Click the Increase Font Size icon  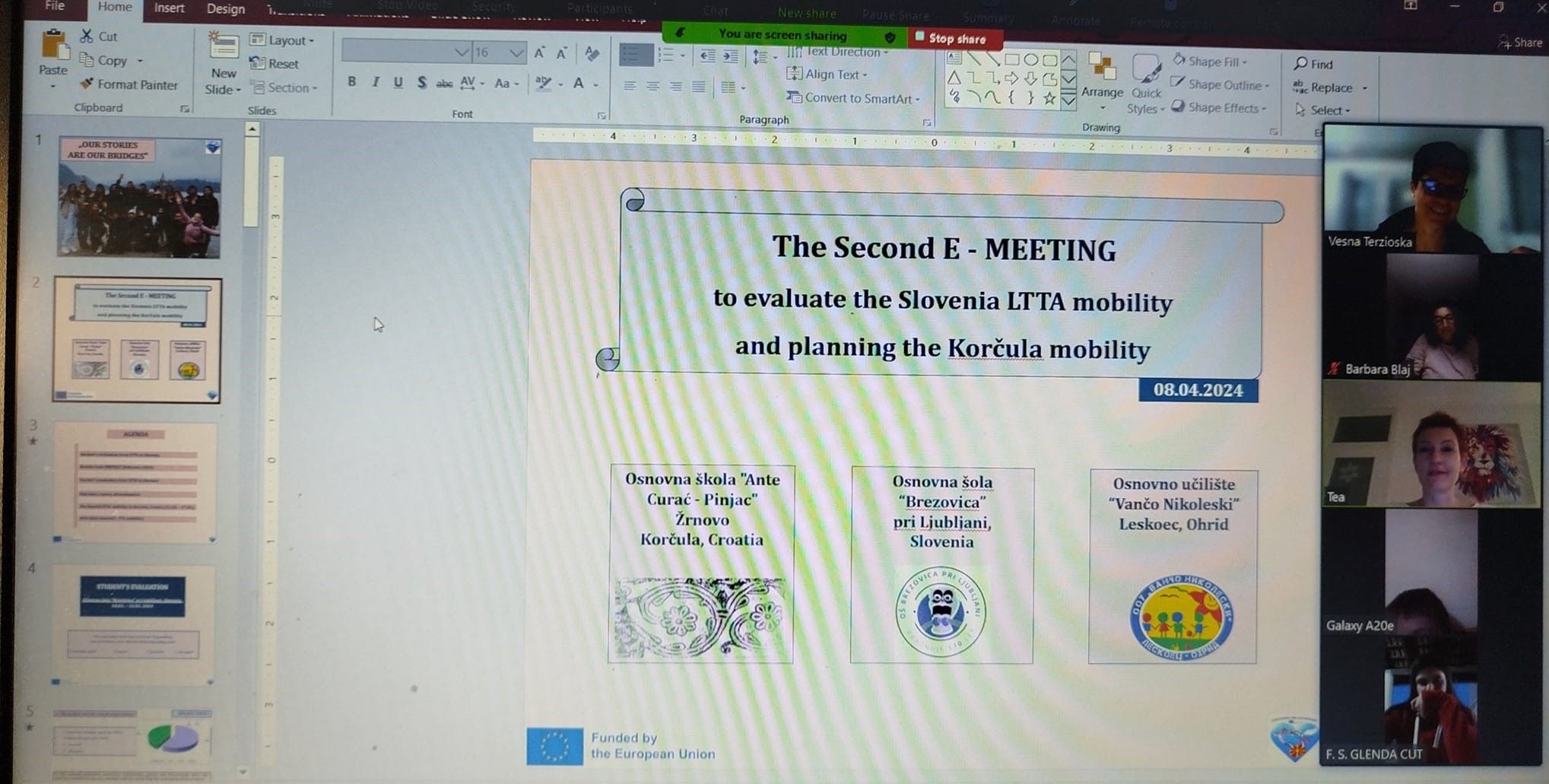(x=539, y=52)
